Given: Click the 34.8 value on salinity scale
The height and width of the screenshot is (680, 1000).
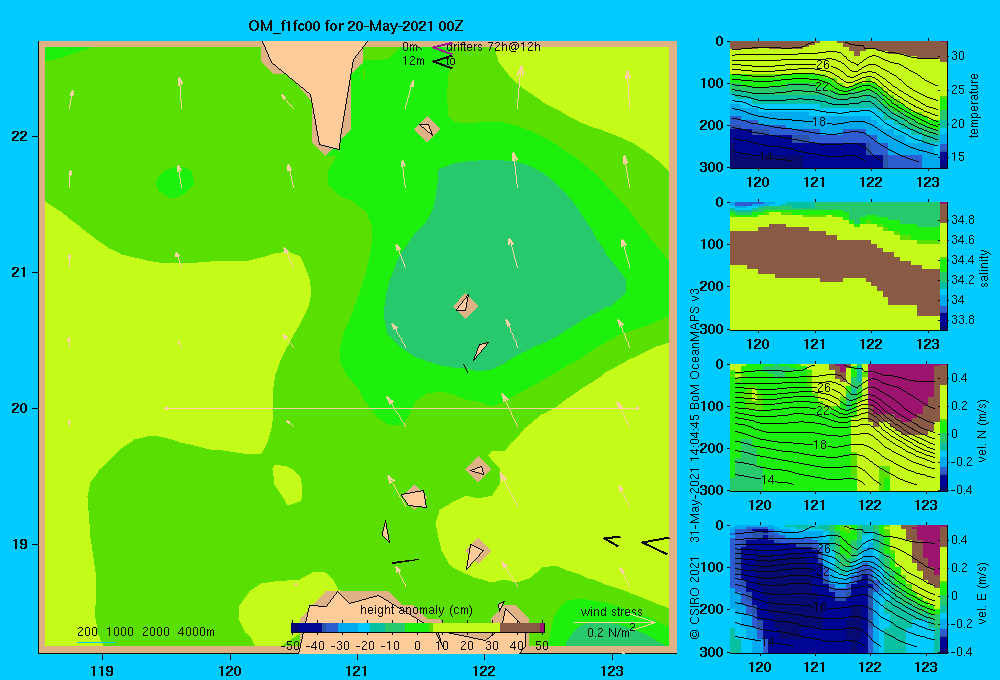Looking at the screenshot, I should tap(962, 219).
